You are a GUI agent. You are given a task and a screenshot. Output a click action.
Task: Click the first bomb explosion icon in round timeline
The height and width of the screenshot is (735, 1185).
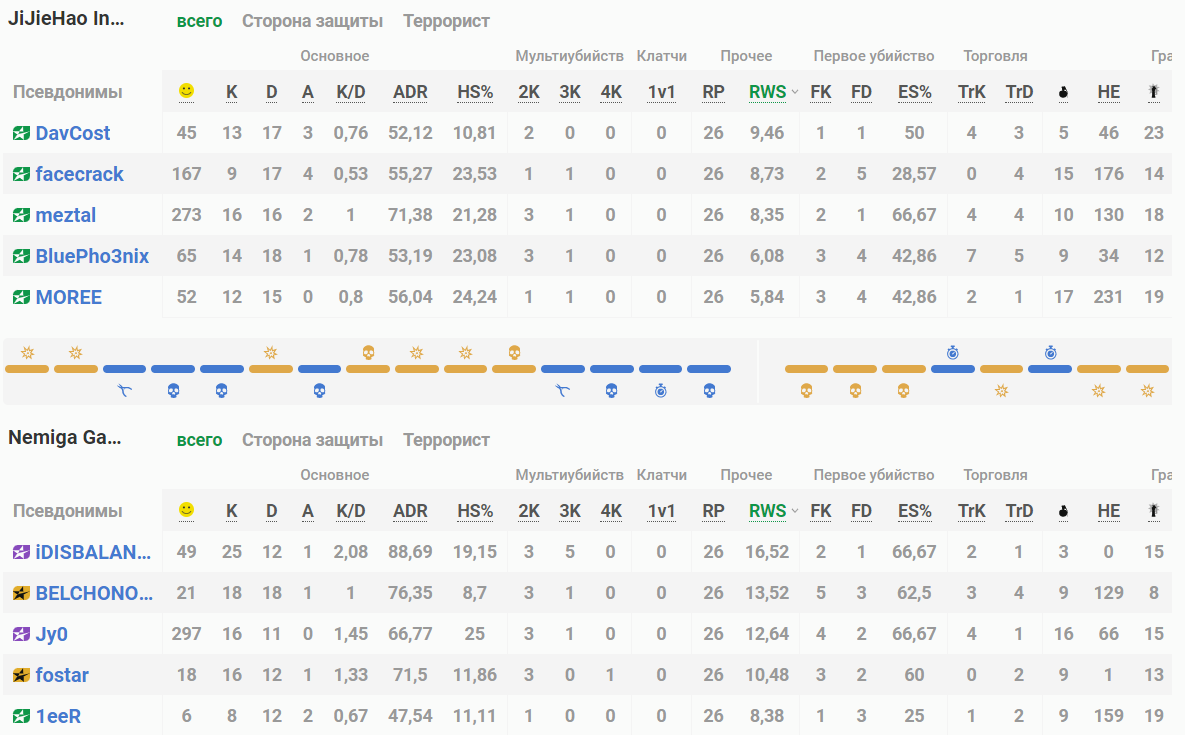pyautogui.click(x=27, y=353)
